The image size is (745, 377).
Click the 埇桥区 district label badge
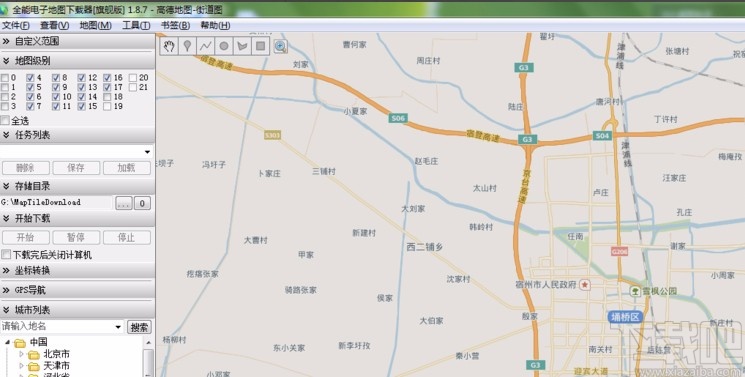626,317
